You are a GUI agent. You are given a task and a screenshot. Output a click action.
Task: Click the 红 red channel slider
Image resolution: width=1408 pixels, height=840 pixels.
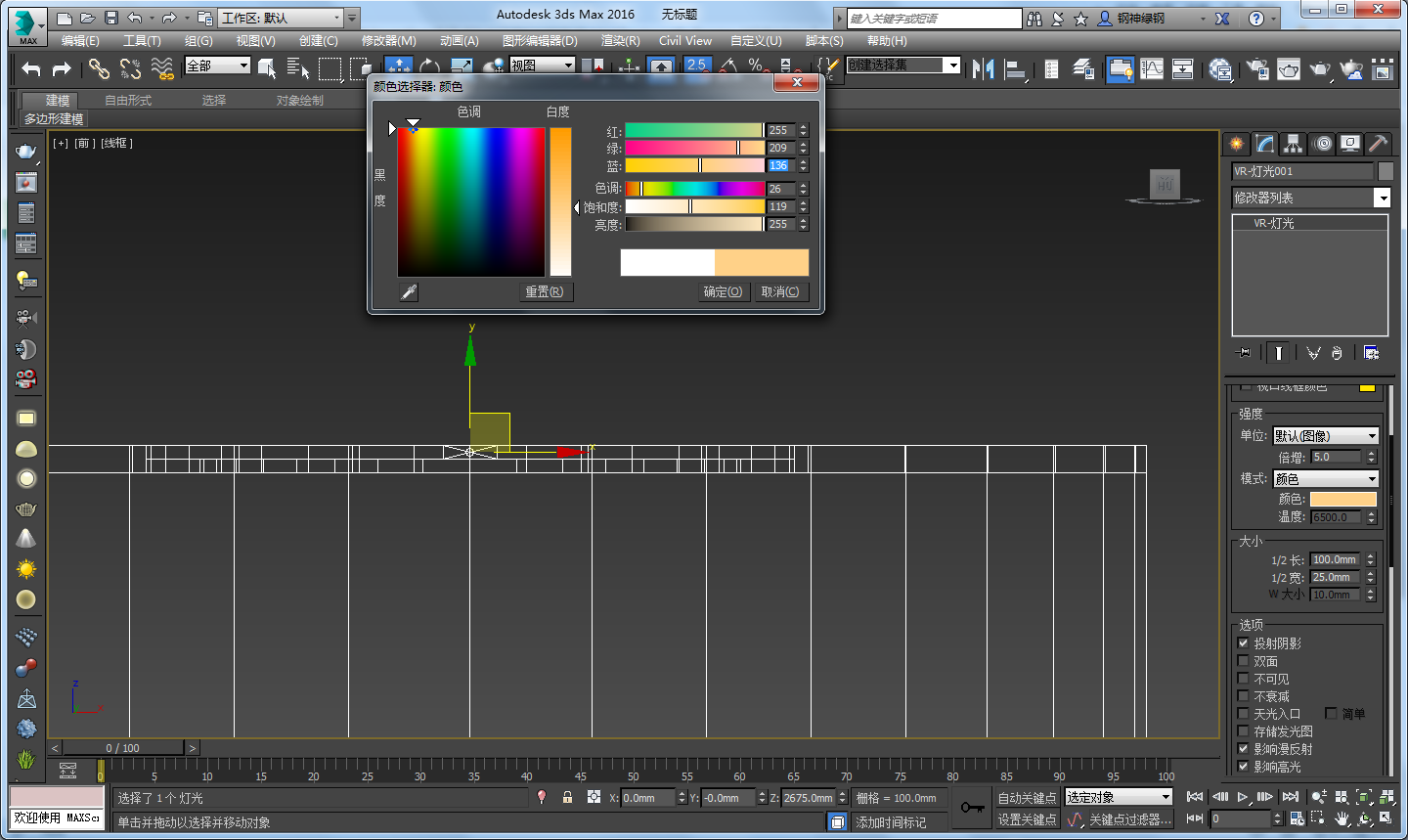tap(694, 130)
